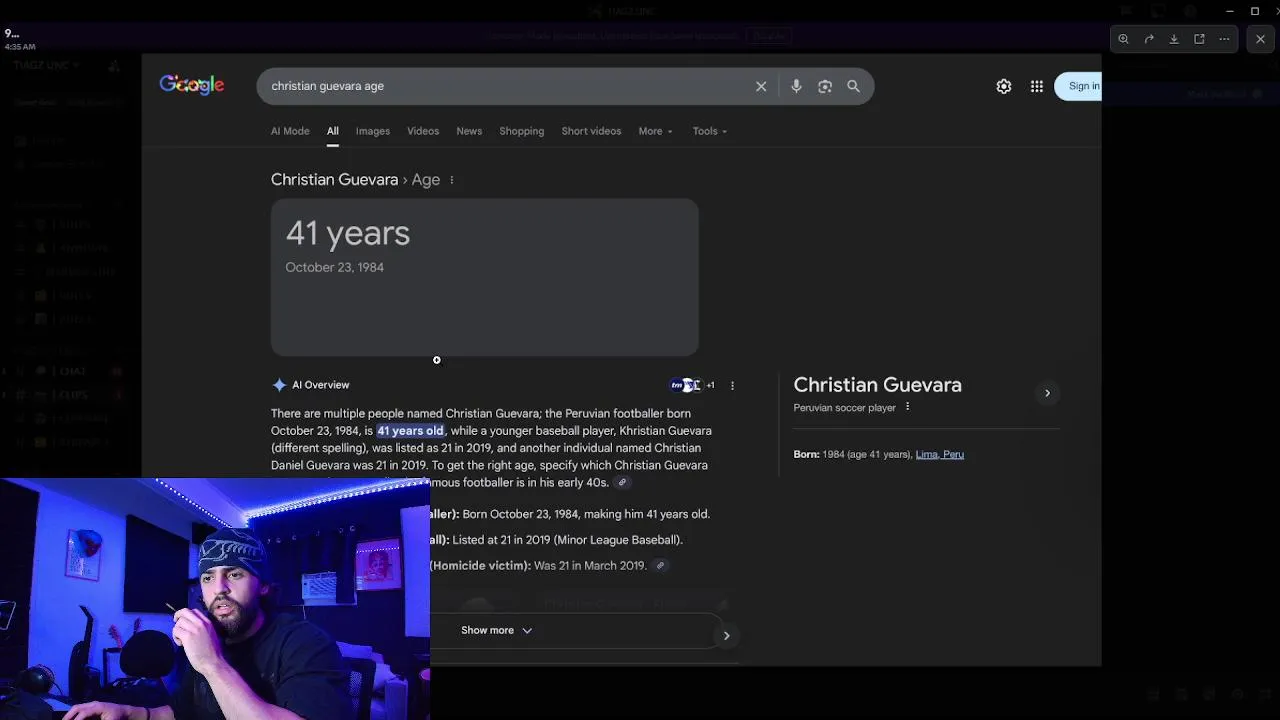The height and width of the screenshot is (720, 1280).
Task: Start a voice search with the microphone icon
Action: click(x=796, y=86)
